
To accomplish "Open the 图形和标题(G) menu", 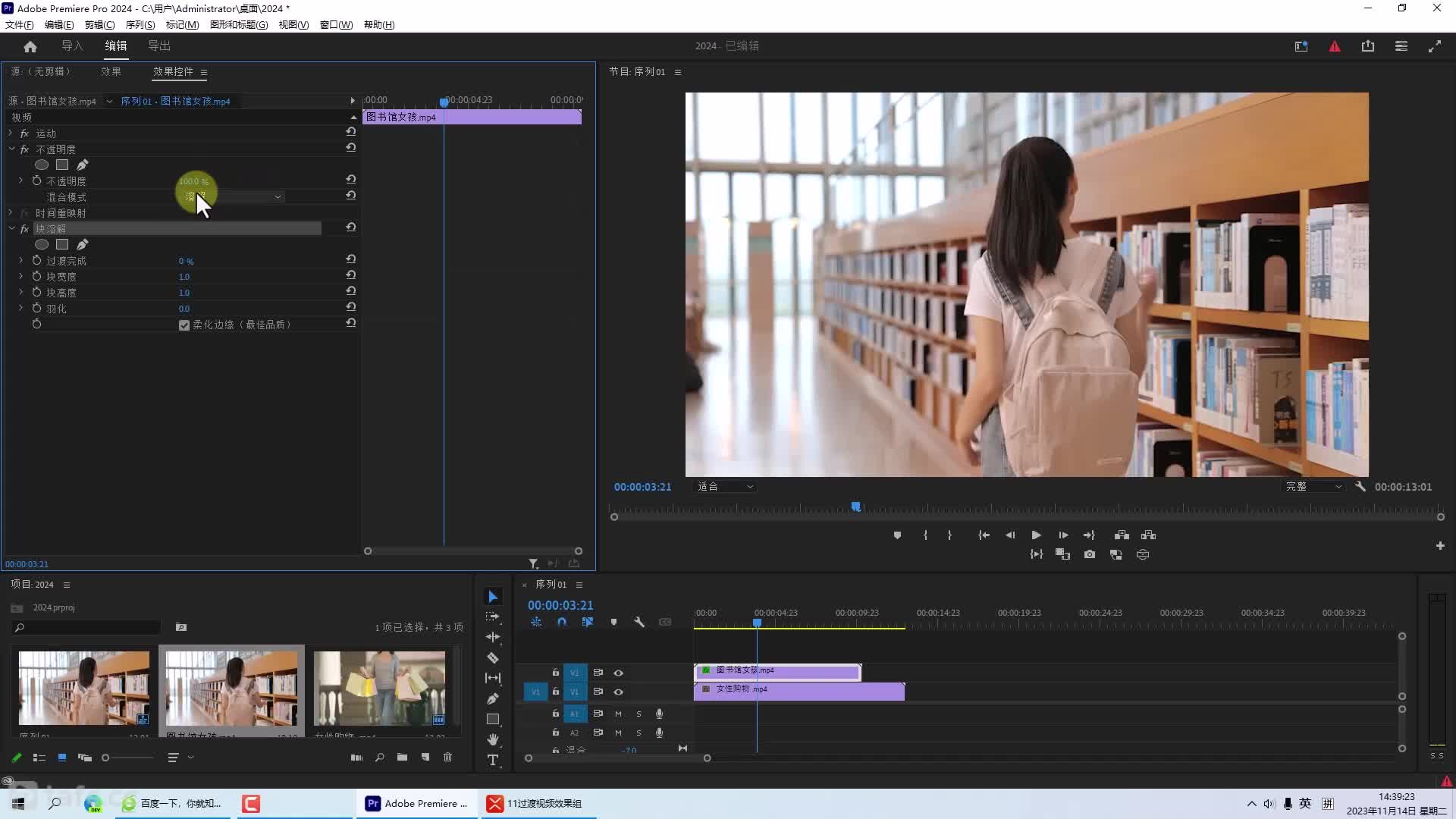I will tap(239, 25).
